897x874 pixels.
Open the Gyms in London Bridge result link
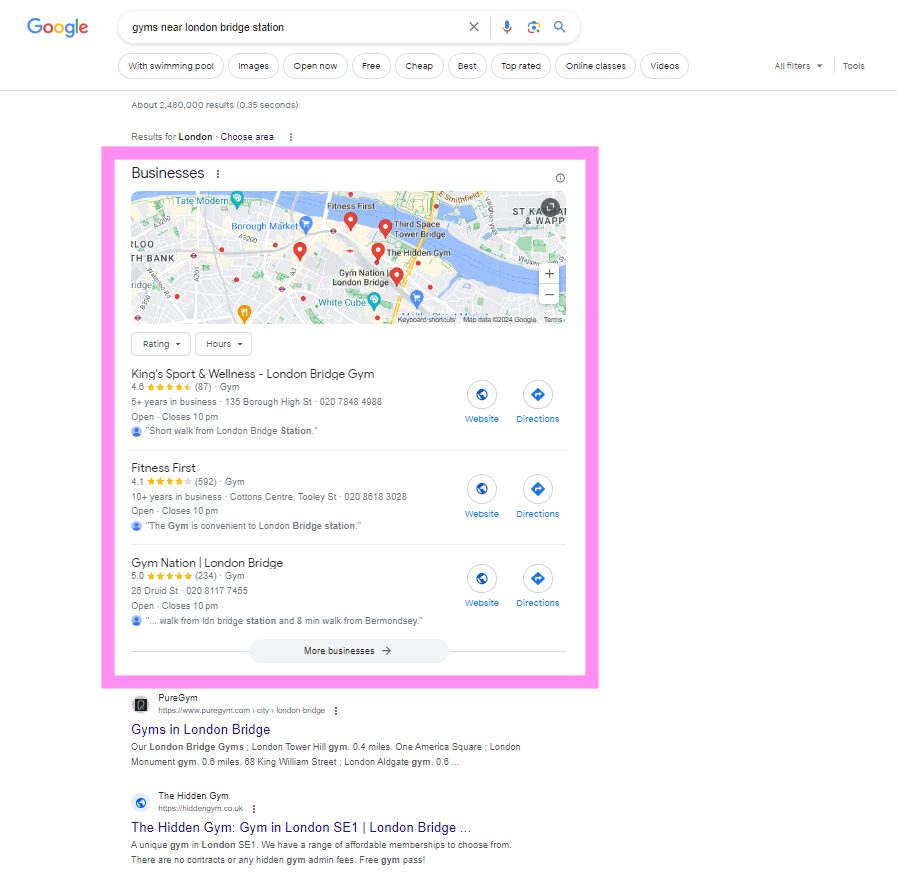pos(200,729)
